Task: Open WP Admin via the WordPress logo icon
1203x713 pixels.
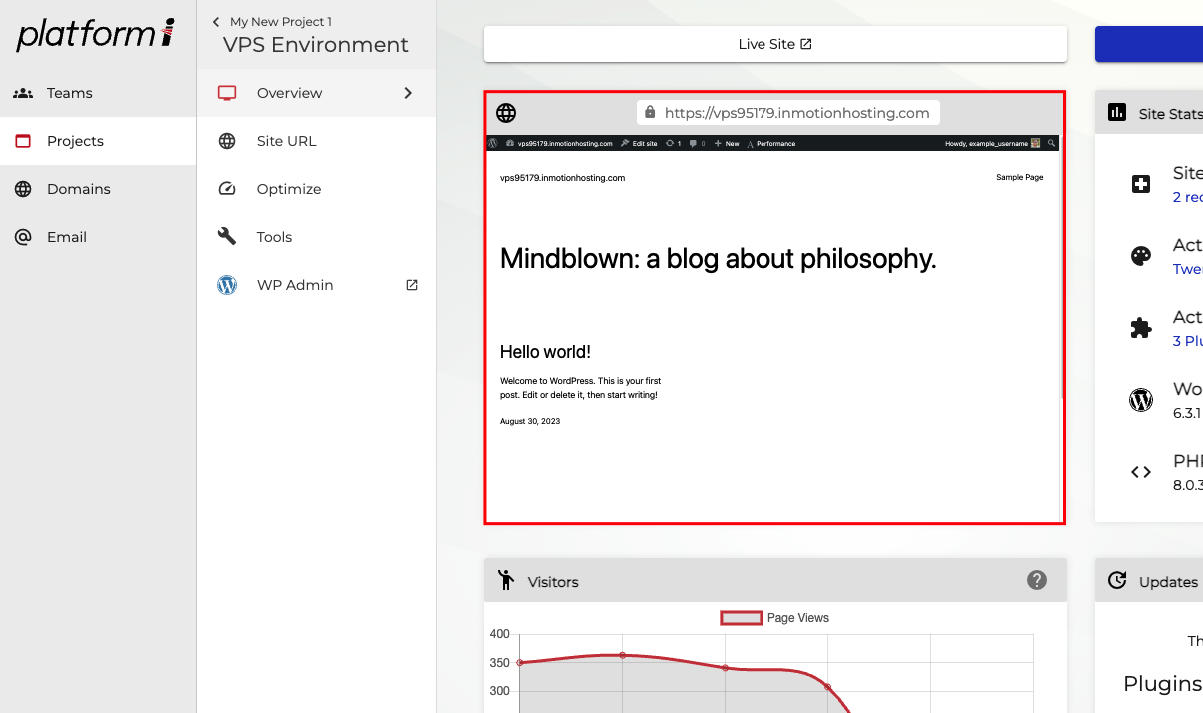Action: pyautogui.click(x=227, y=285)
